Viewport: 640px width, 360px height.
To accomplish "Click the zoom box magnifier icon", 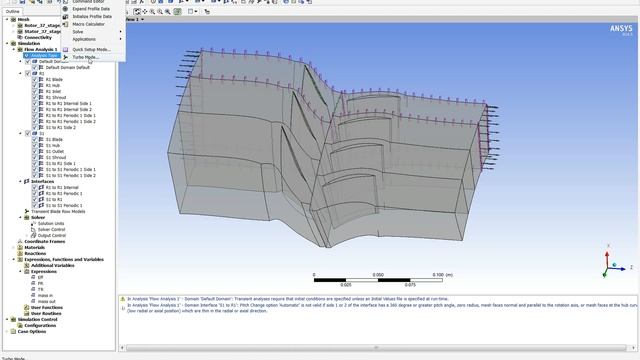I will click(168, 11).
